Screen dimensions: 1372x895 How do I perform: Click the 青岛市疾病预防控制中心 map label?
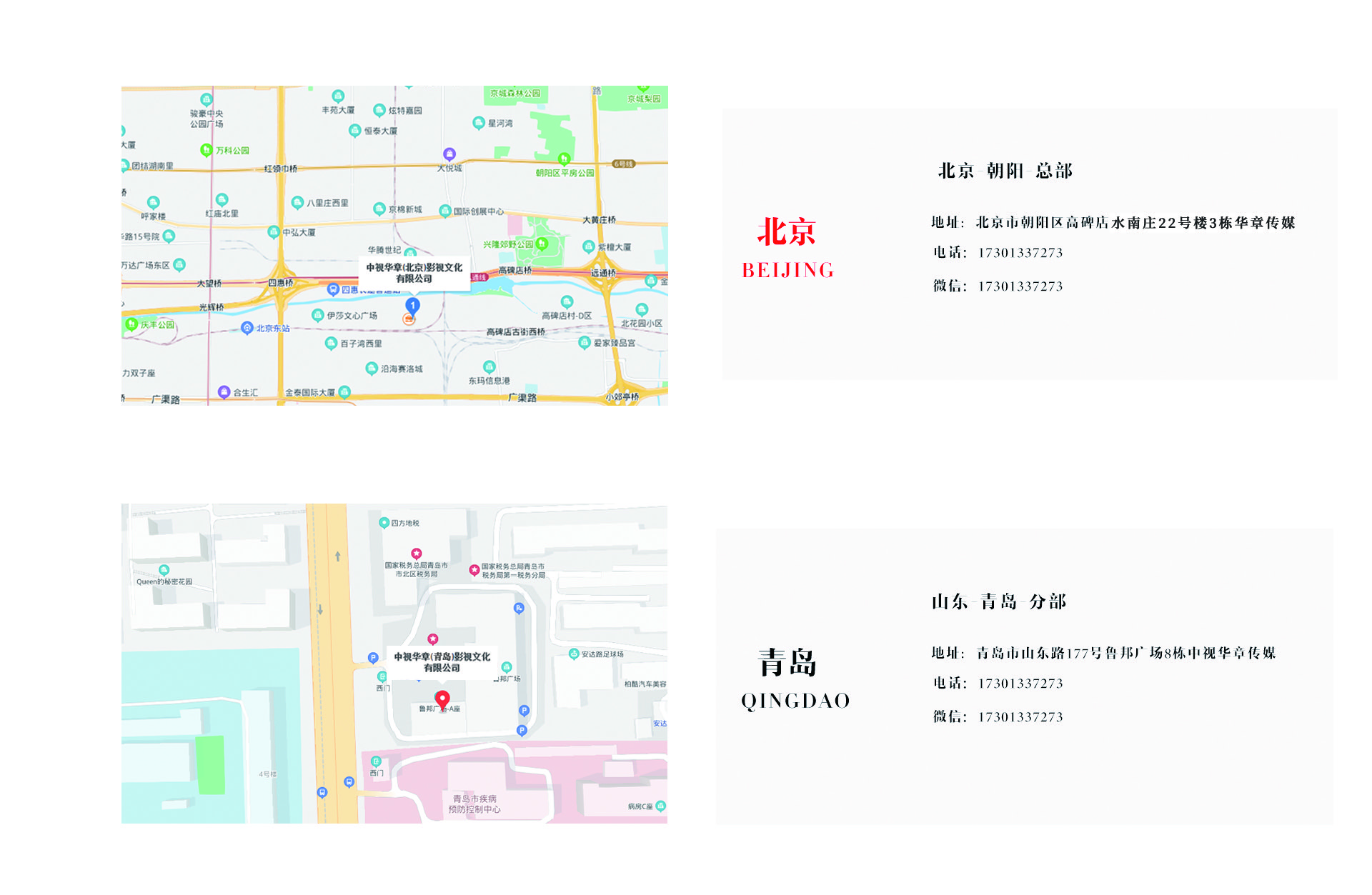pyautogui.click(x=474, y=804)
